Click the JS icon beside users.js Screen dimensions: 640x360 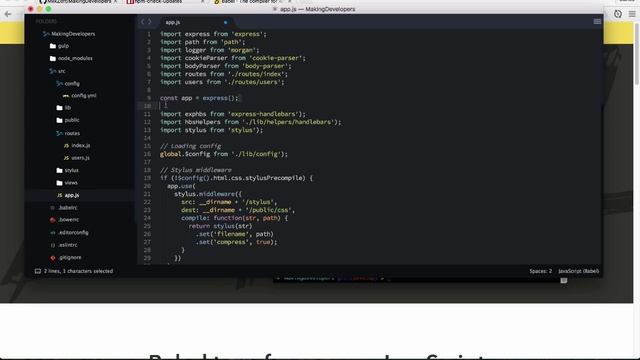point(66,158)
